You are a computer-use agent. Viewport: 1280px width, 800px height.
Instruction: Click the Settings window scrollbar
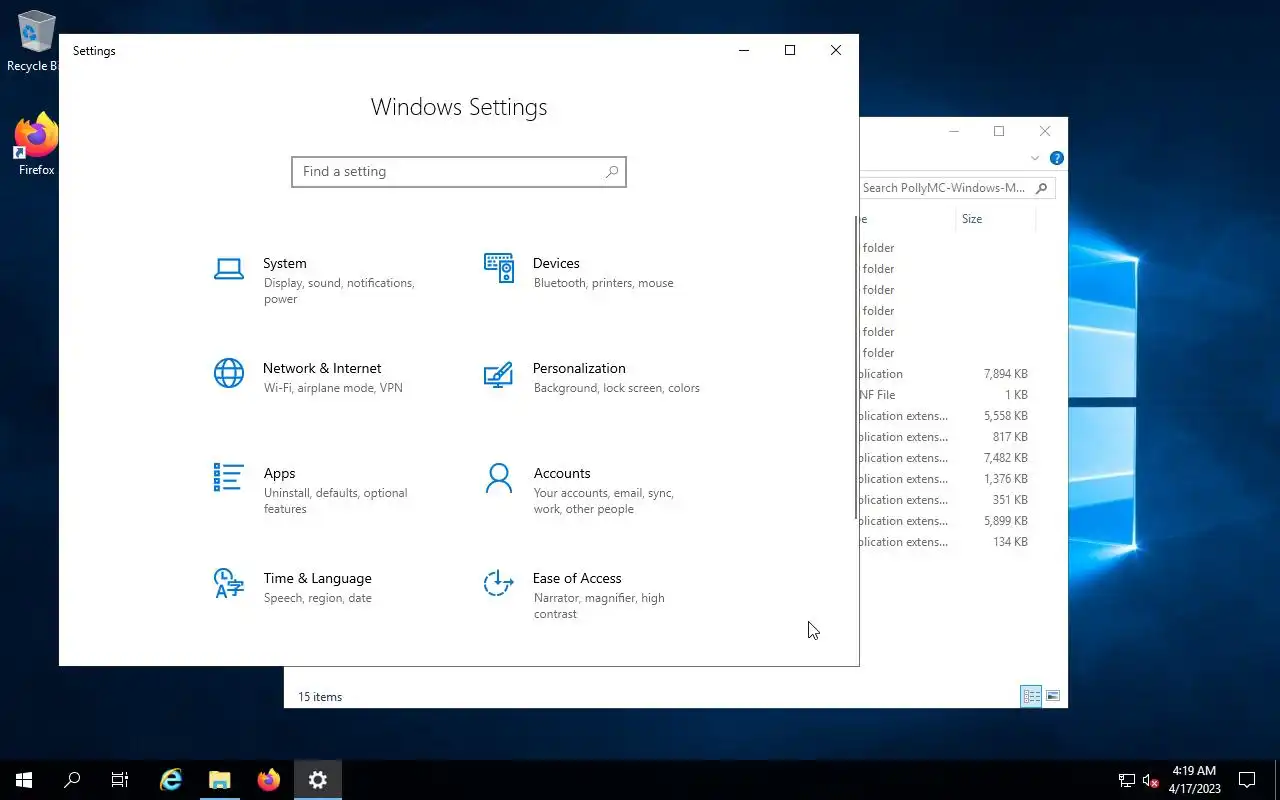[856, 367]
